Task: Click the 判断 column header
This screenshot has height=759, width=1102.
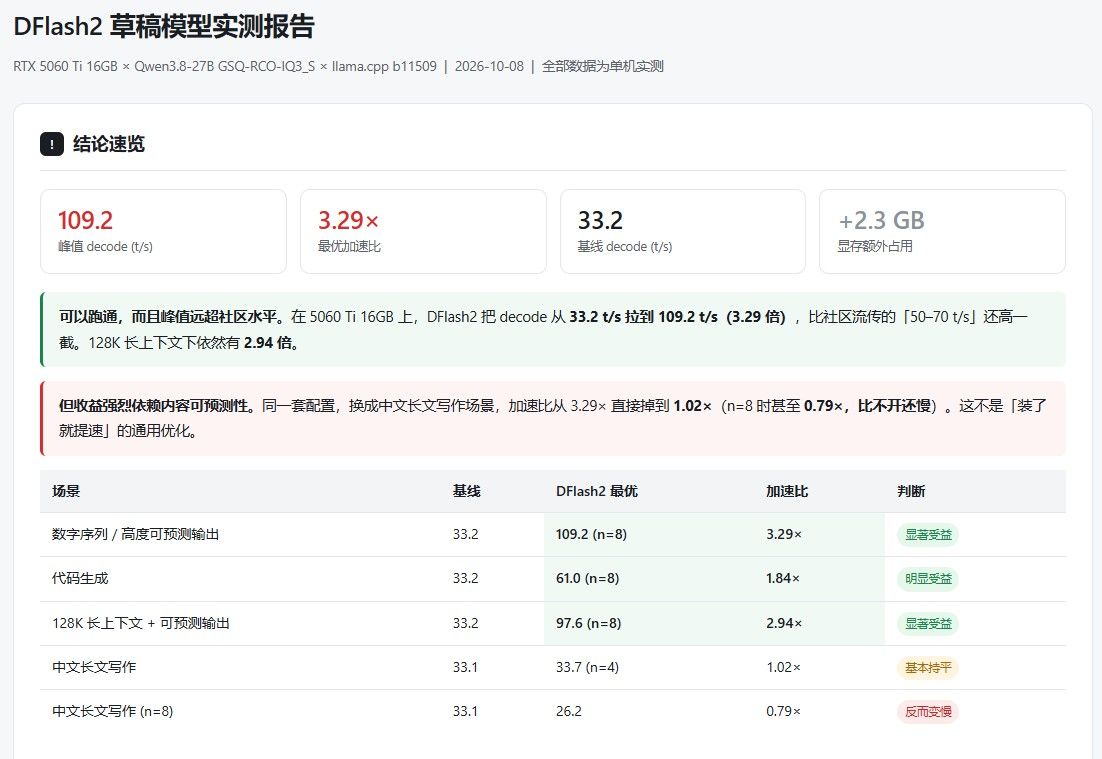Action: (x=912, y=491)
